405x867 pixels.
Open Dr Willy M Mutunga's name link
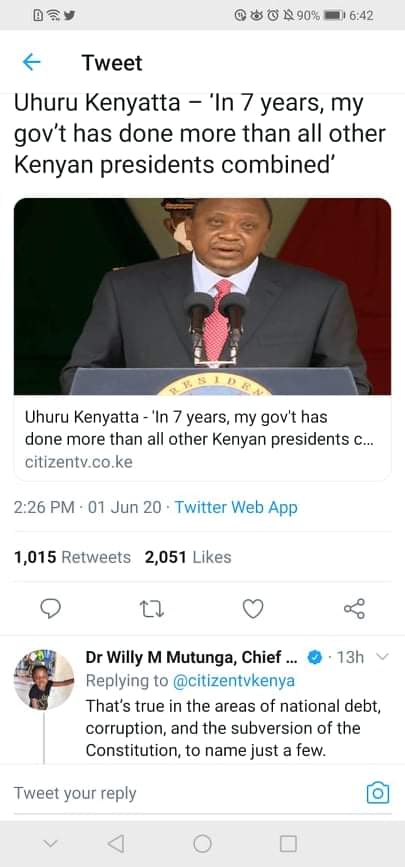coord(193,657)
